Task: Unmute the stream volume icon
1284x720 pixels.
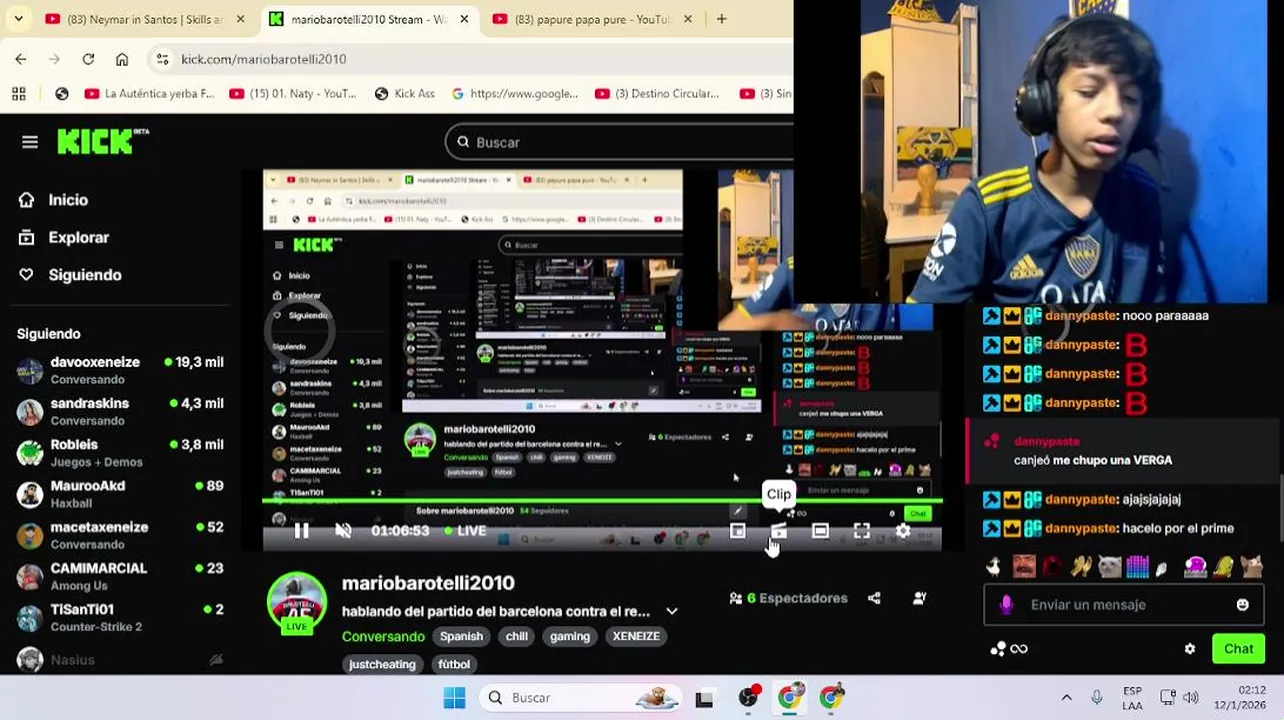Action: 343,531
